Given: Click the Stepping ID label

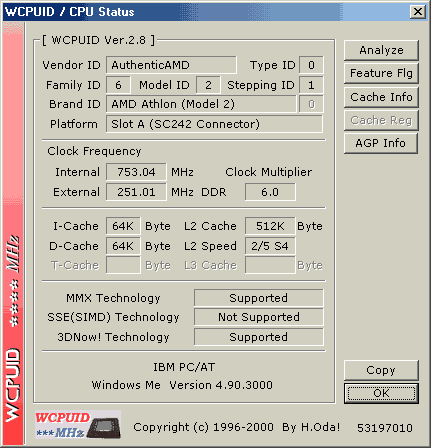Looking at the screenshot, I should pyautogui.click(x=261, y=85).
